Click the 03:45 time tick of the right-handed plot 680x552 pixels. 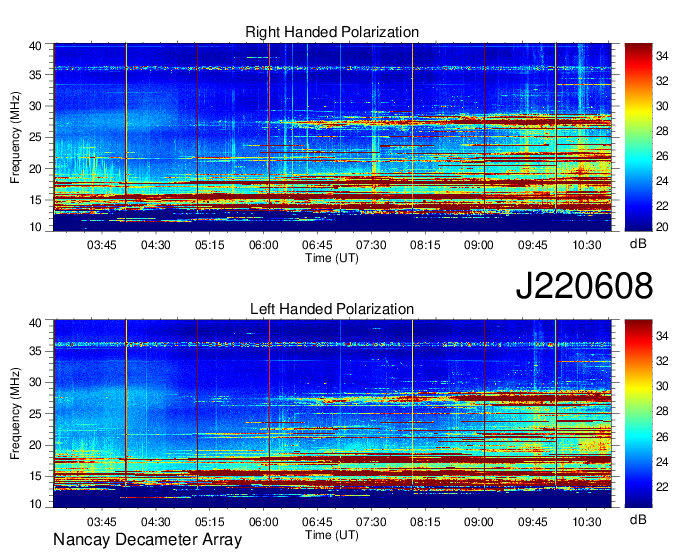(x=101, y=245)
